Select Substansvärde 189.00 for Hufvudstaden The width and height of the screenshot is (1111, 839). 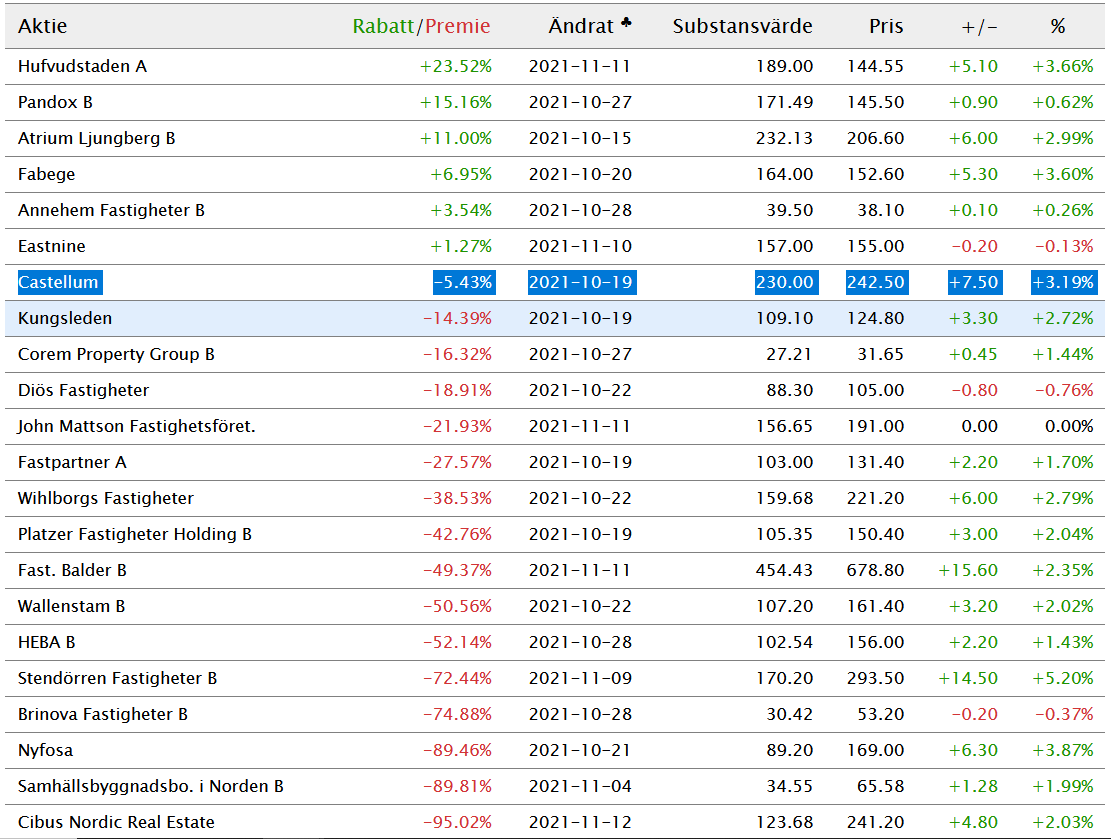784,67
